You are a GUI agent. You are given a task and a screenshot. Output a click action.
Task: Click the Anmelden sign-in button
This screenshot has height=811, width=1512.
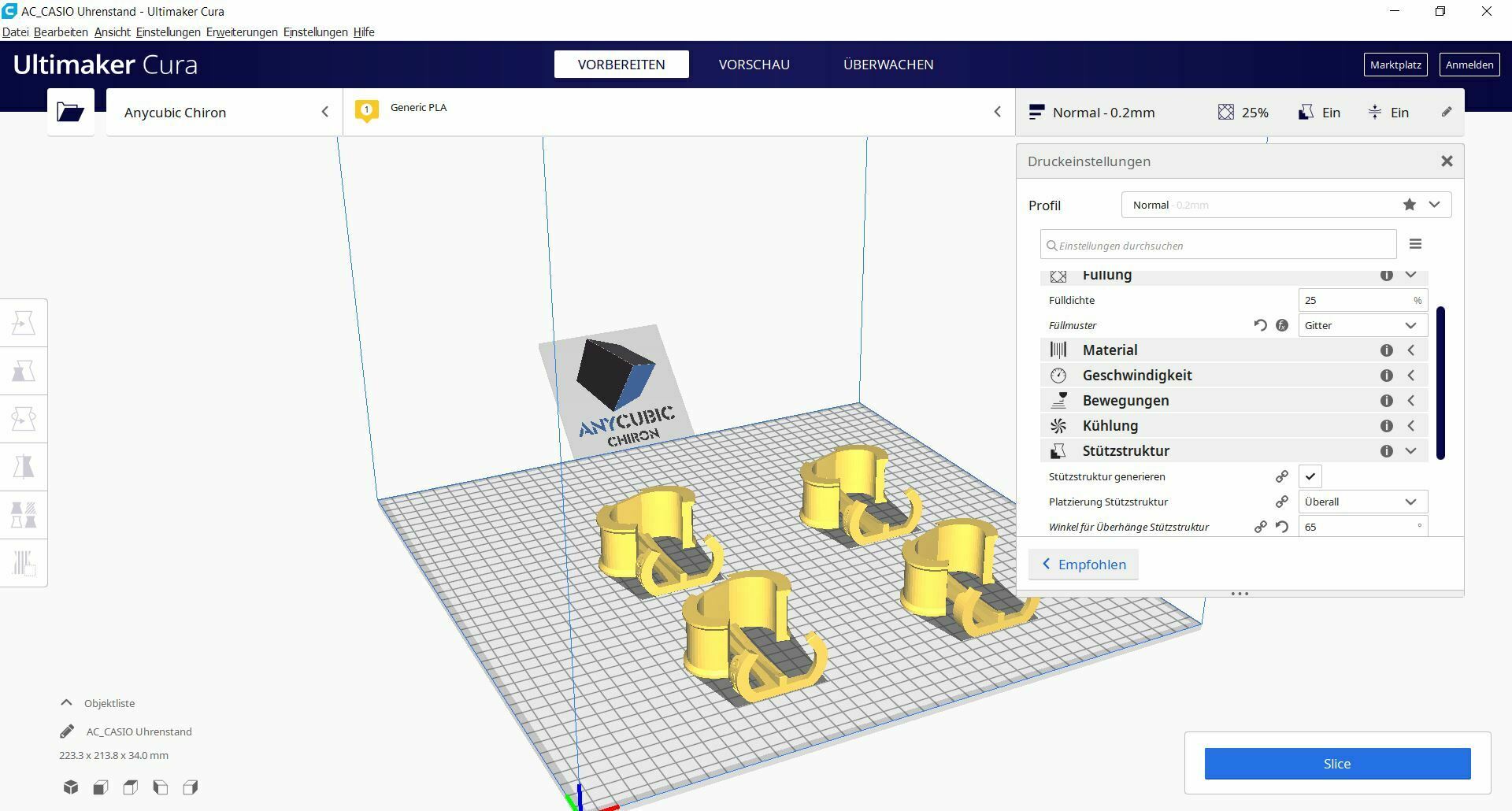point(1469,65)
